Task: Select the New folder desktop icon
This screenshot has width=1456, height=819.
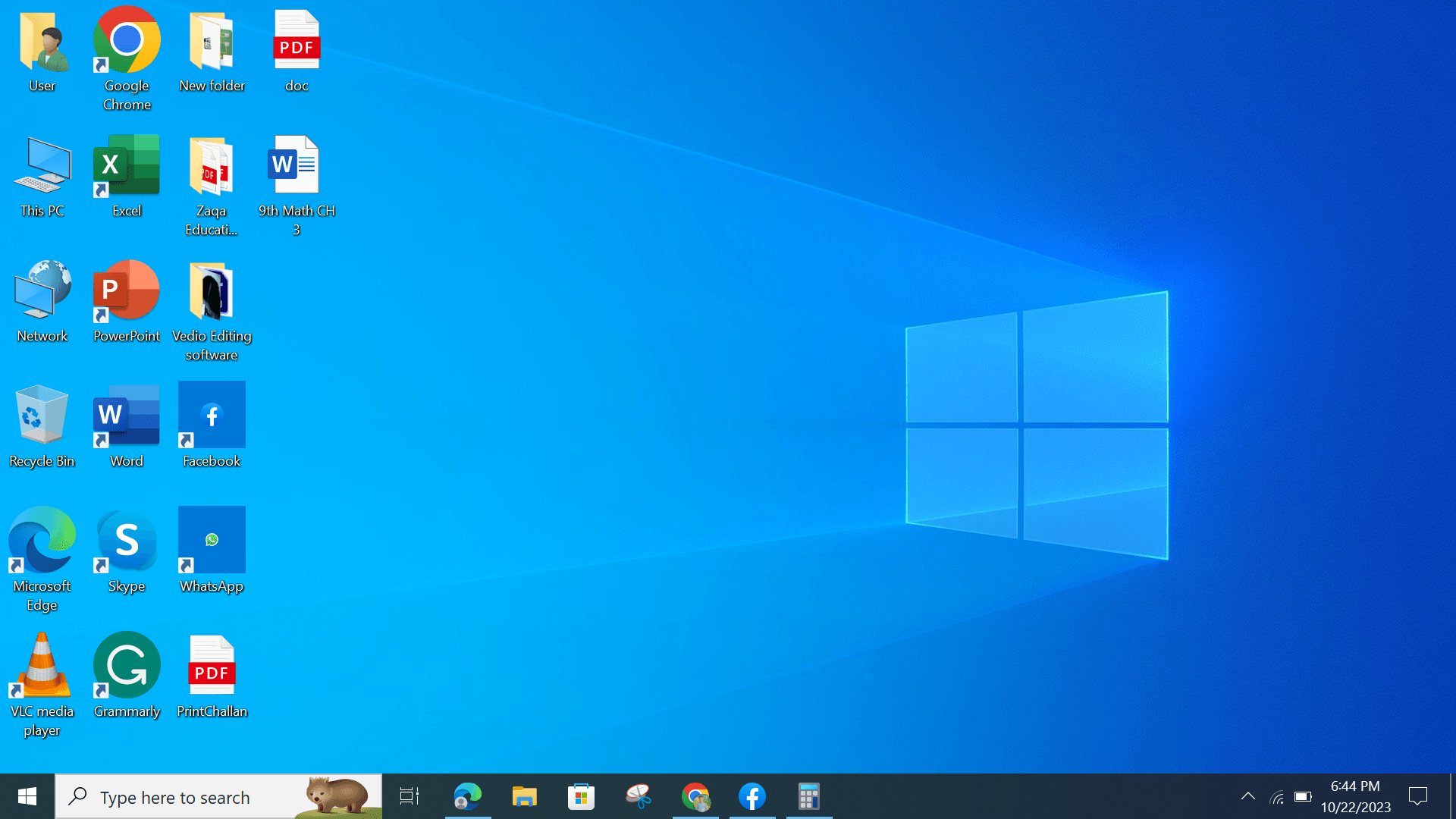Action: pos(212,52)
